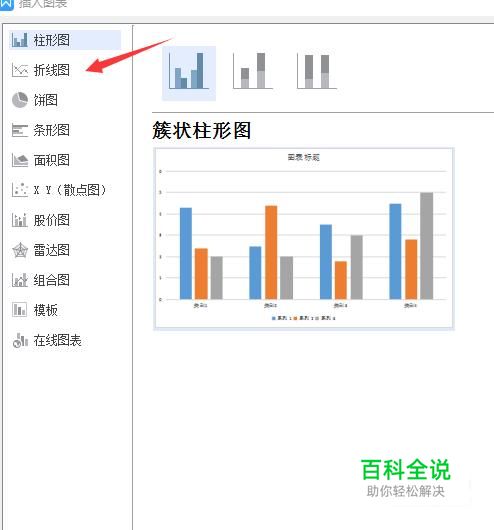Select 雷达图 in chart list
This screenshot has height=530, width=494.
[x=51, y=250]
